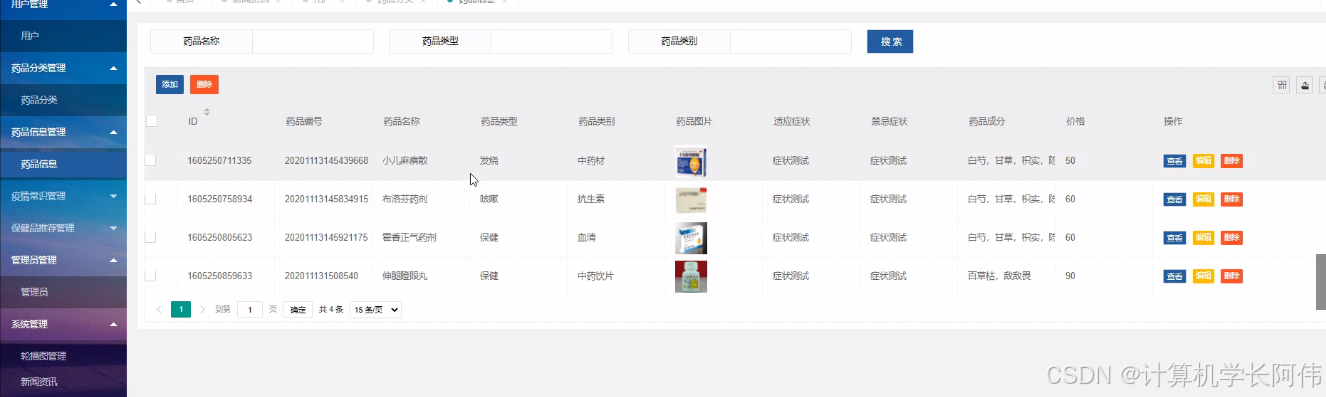This screenshot has width=1326, height=397.
Task: Open the 药品分类 sidebar menu item
Action: tap(63, 100)
